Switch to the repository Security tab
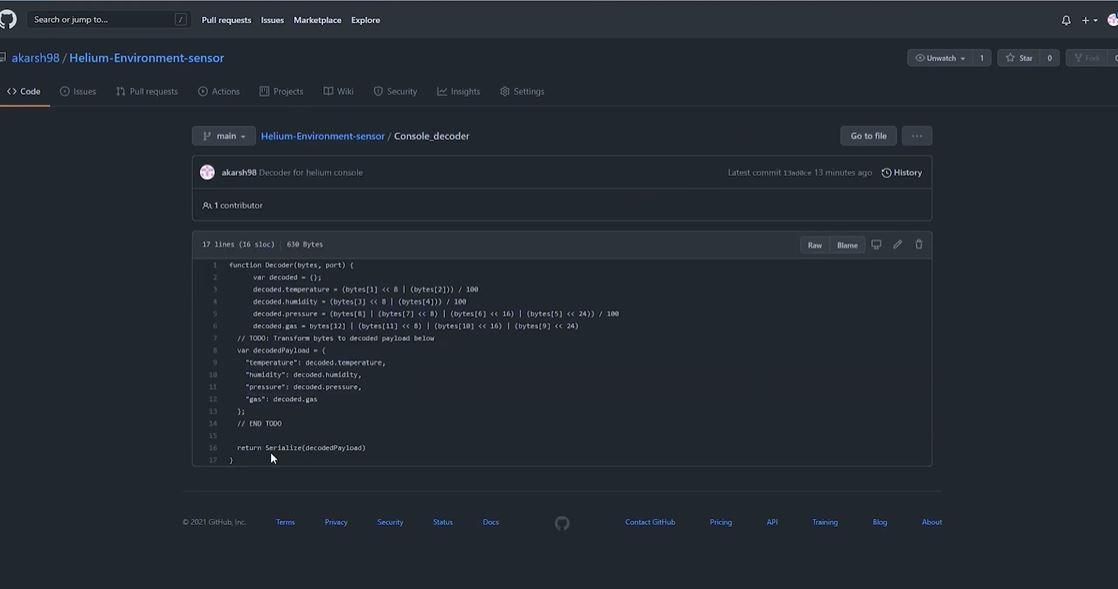Viewport: 1118px width, 589px height. pos(395,91)
